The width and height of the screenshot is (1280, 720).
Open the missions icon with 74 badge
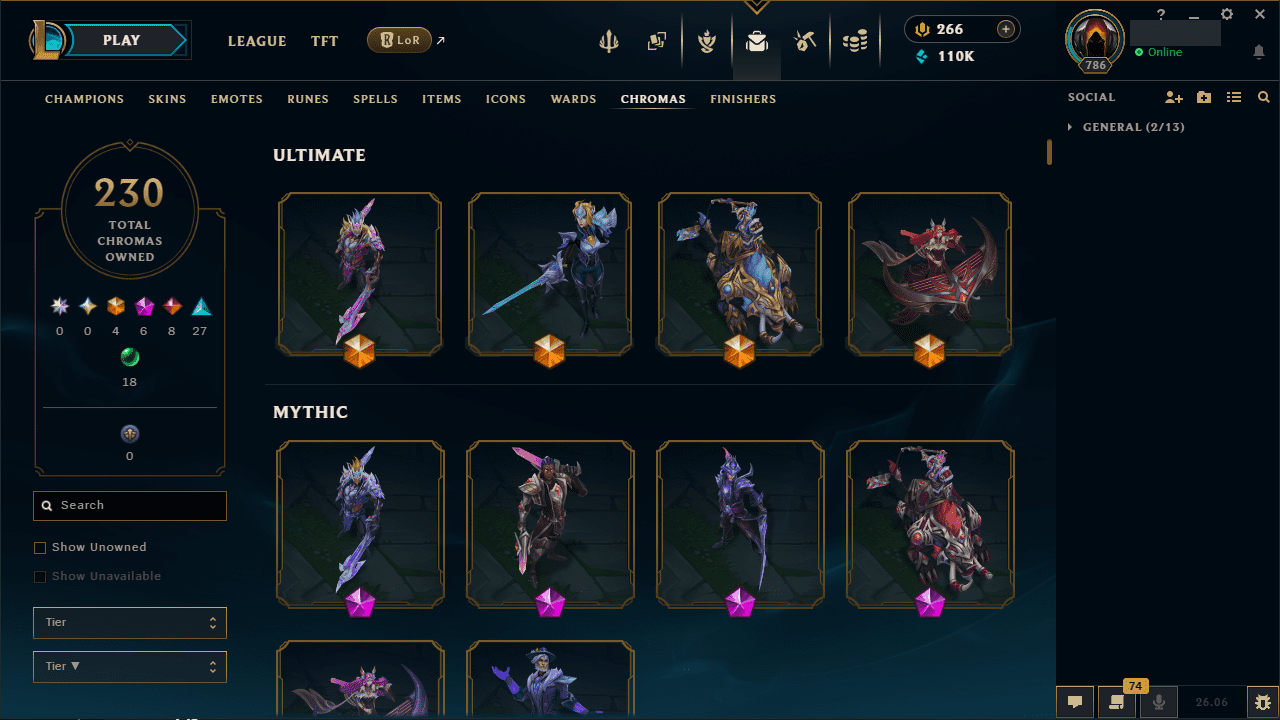[x=1117, y=702]
